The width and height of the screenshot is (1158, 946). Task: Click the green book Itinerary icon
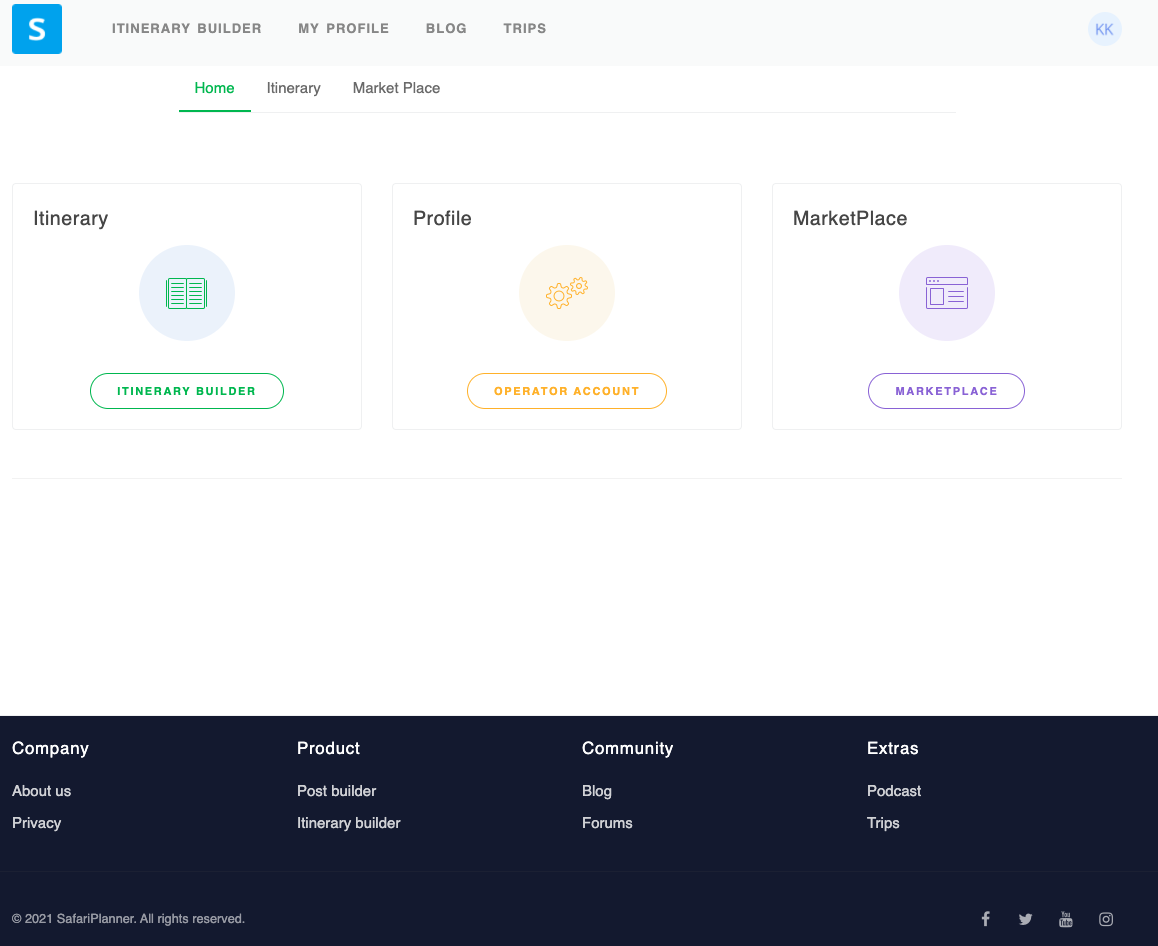point(187,293)
